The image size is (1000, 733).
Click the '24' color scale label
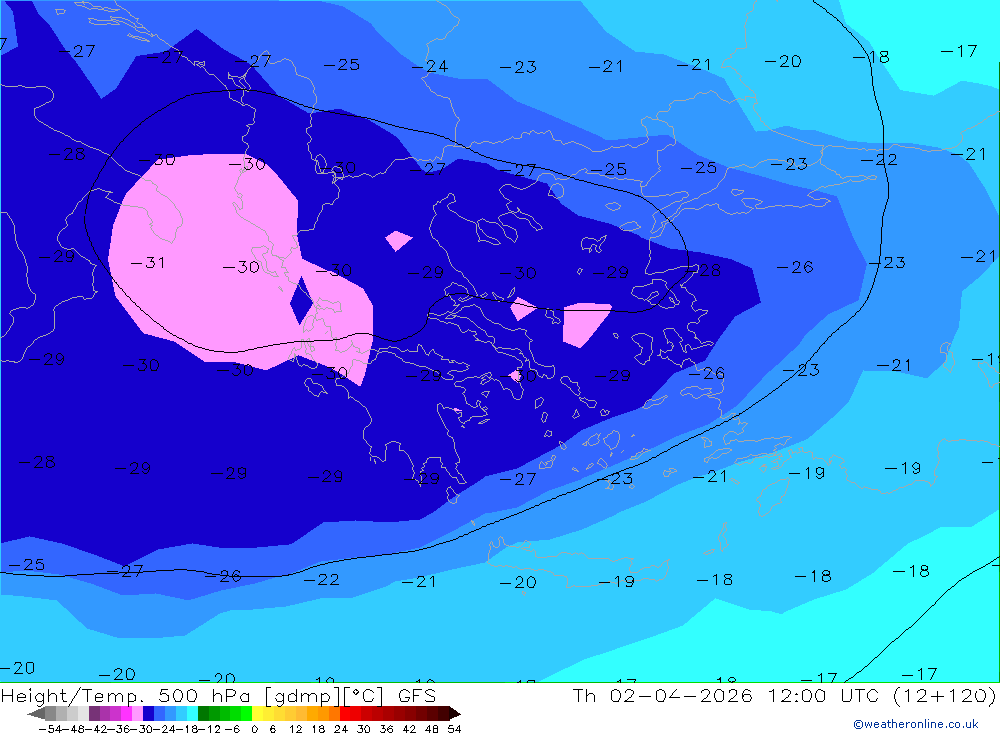pos(341,729)
